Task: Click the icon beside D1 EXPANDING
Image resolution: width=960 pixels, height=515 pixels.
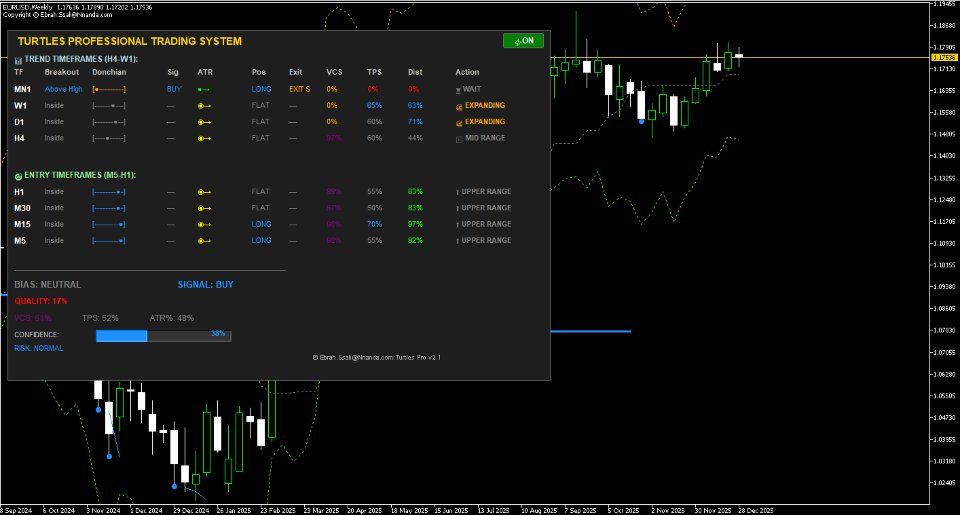Action: coord(459,122)
